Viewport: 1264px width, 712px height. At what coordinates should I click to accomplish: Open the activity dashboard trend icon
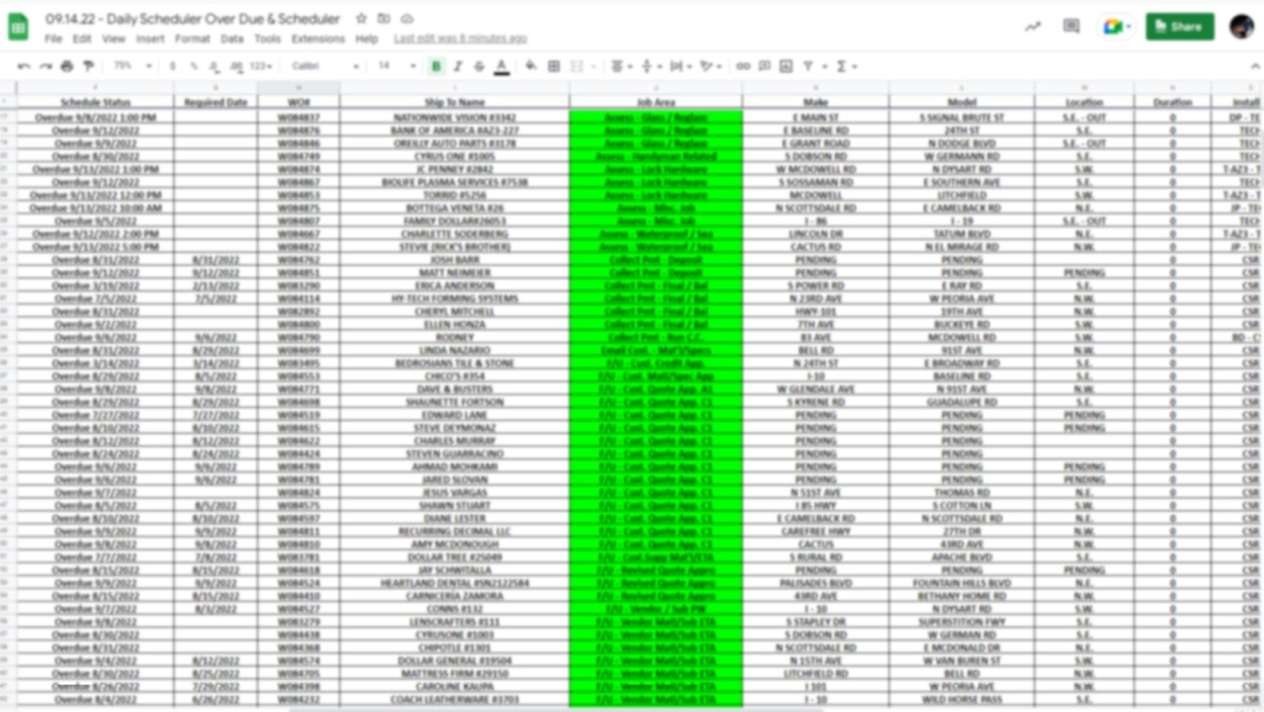[x=1032, y=27]
